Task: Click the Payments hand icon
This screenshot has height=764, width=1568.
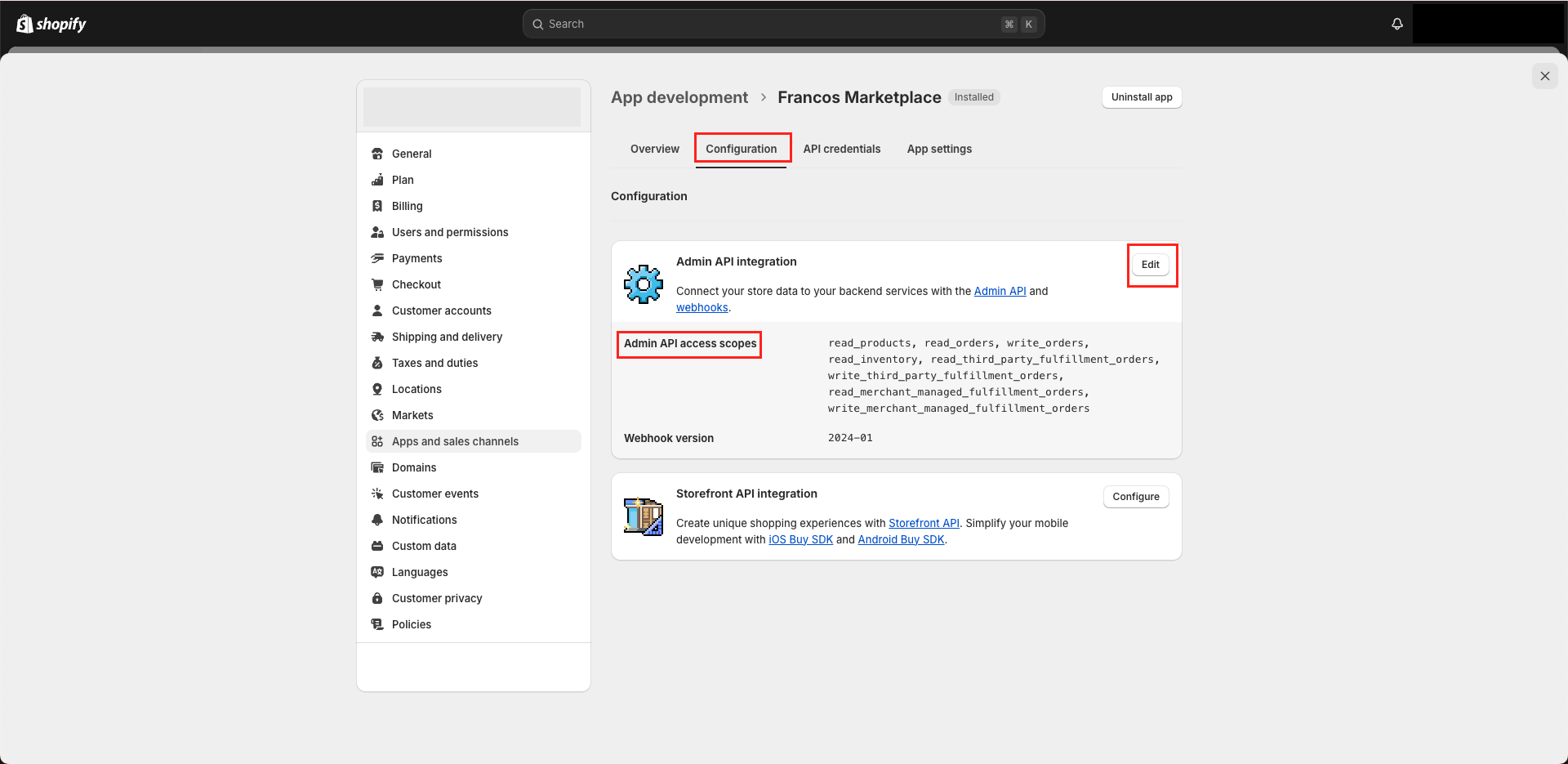Action: 377,258
